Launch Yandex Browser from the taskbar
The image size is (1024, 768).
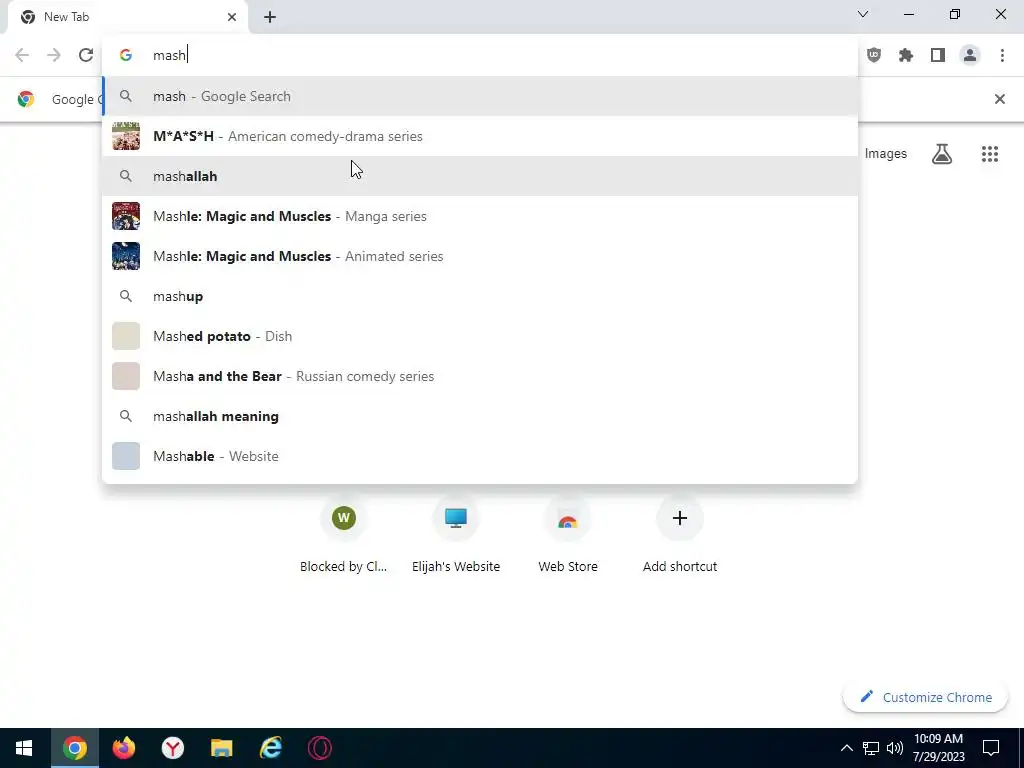[172, 748]
